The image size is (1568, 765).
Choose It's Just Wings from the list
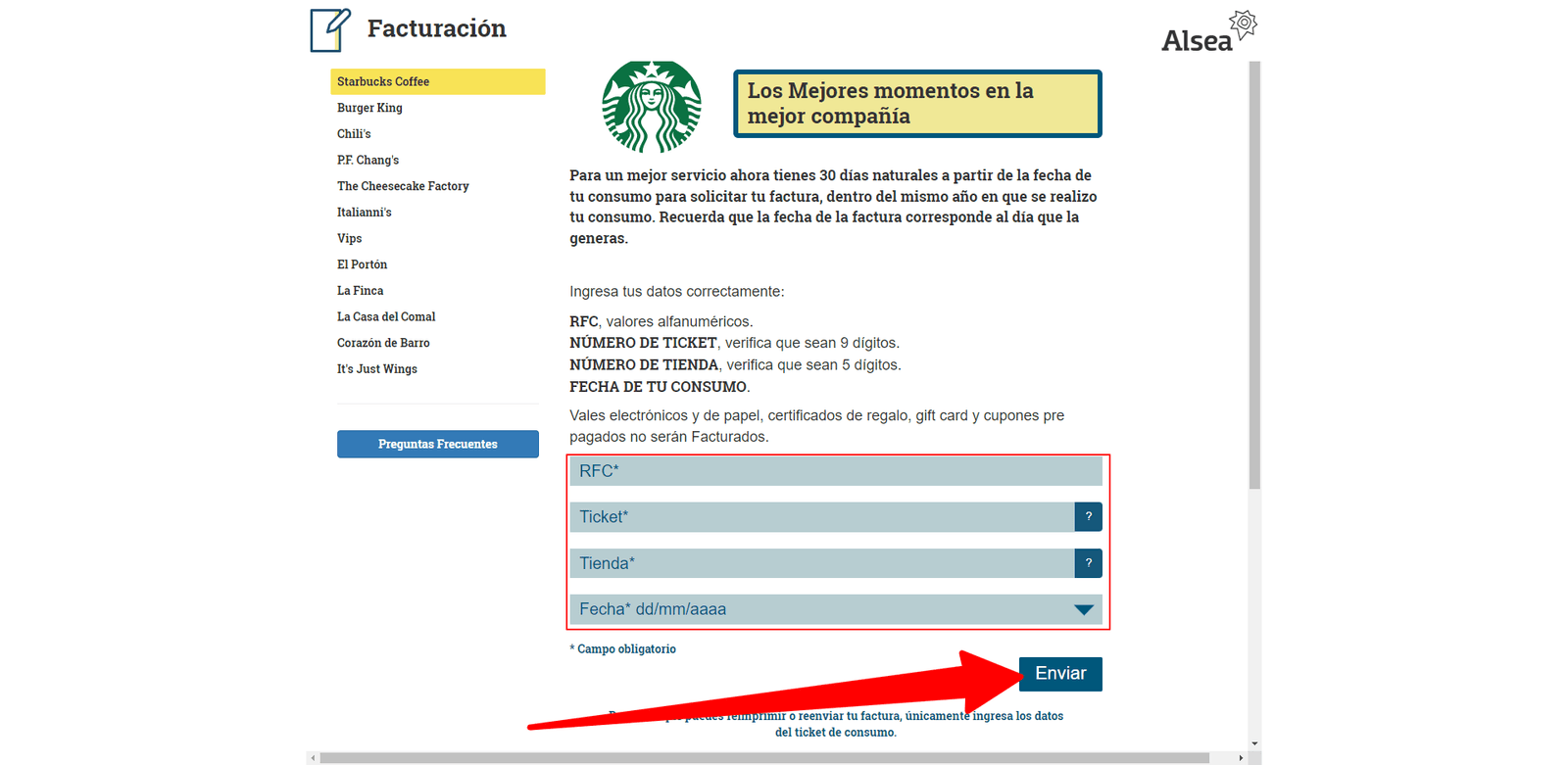point(377,369)
